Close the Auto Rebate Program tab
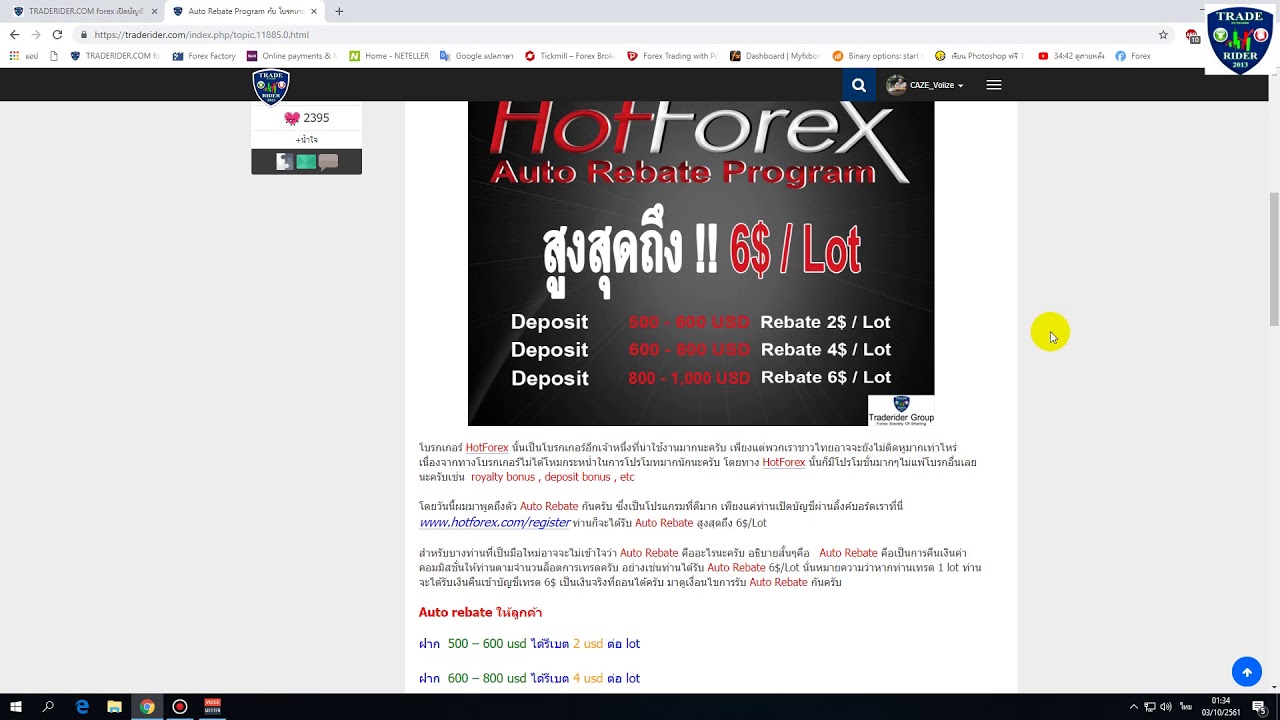 pos(314,11)
